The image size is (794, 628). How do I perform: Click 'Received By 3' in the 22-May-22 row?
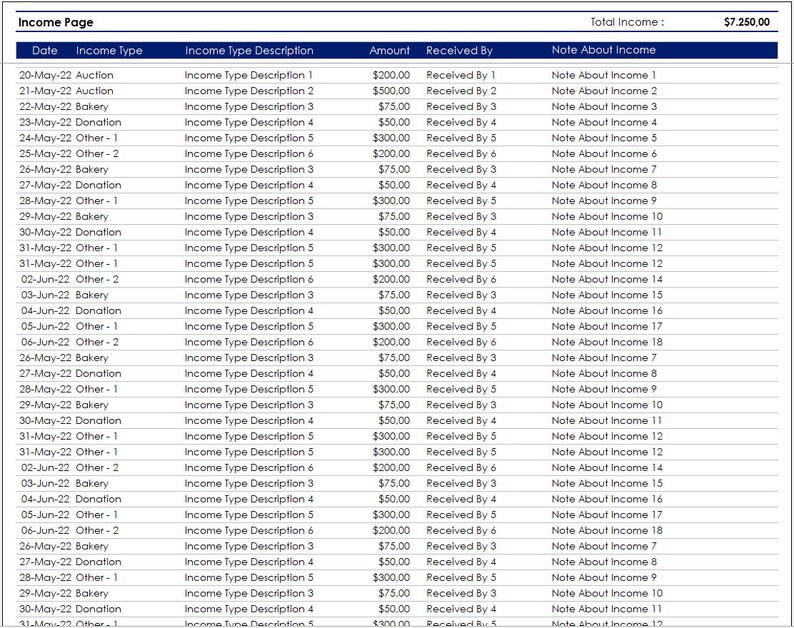[x=461, y=107]
